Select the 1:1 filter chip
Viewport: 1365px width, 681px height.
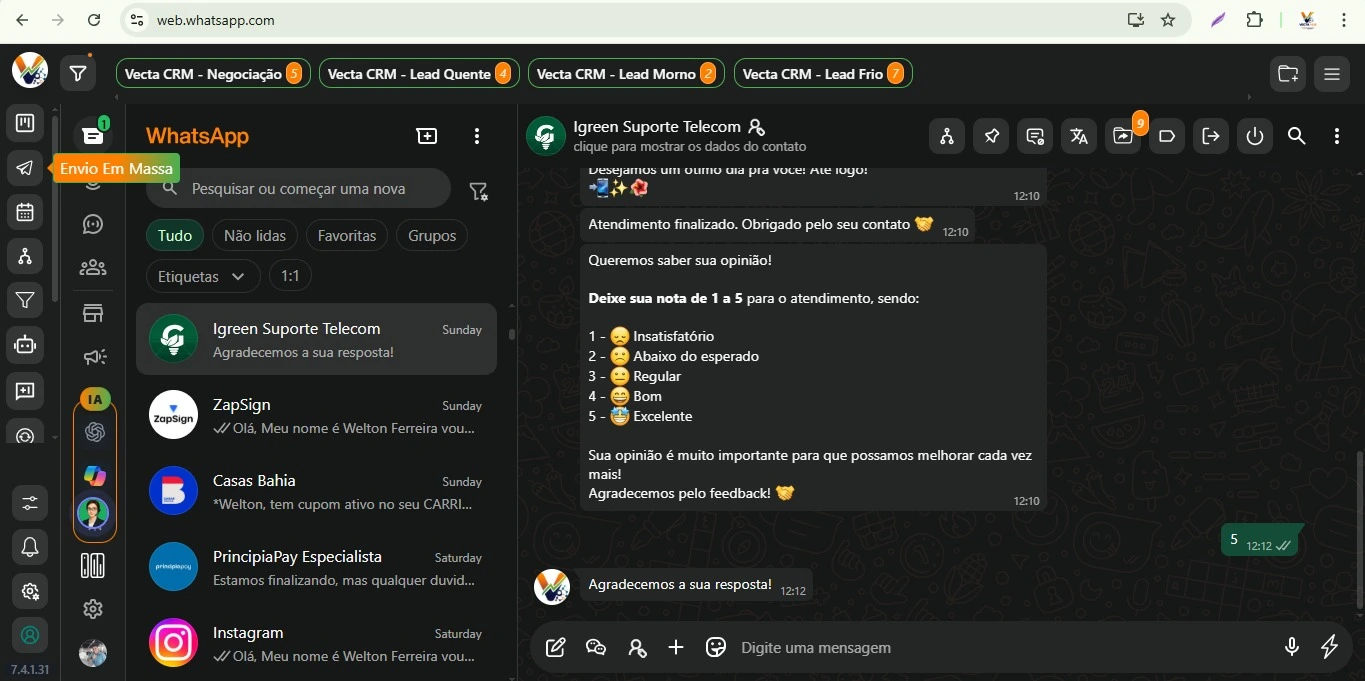click(x=290, y=276)
